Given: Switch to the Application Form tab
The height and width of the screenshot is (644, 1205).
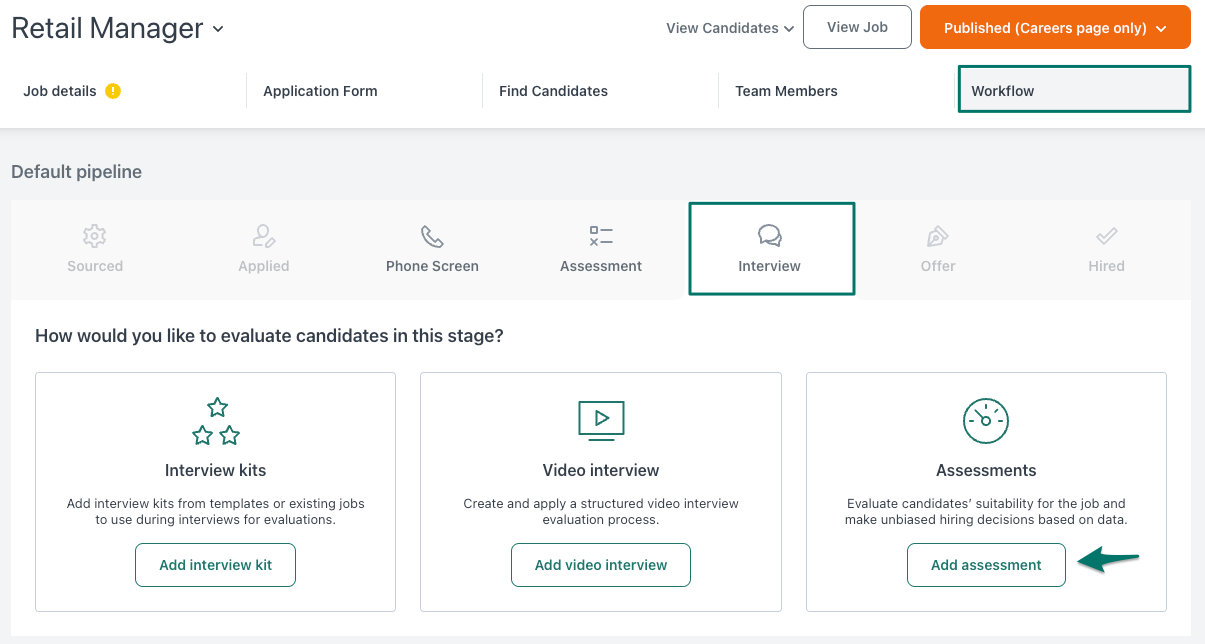Looking at the screenshot, I should tap(320, 90).
